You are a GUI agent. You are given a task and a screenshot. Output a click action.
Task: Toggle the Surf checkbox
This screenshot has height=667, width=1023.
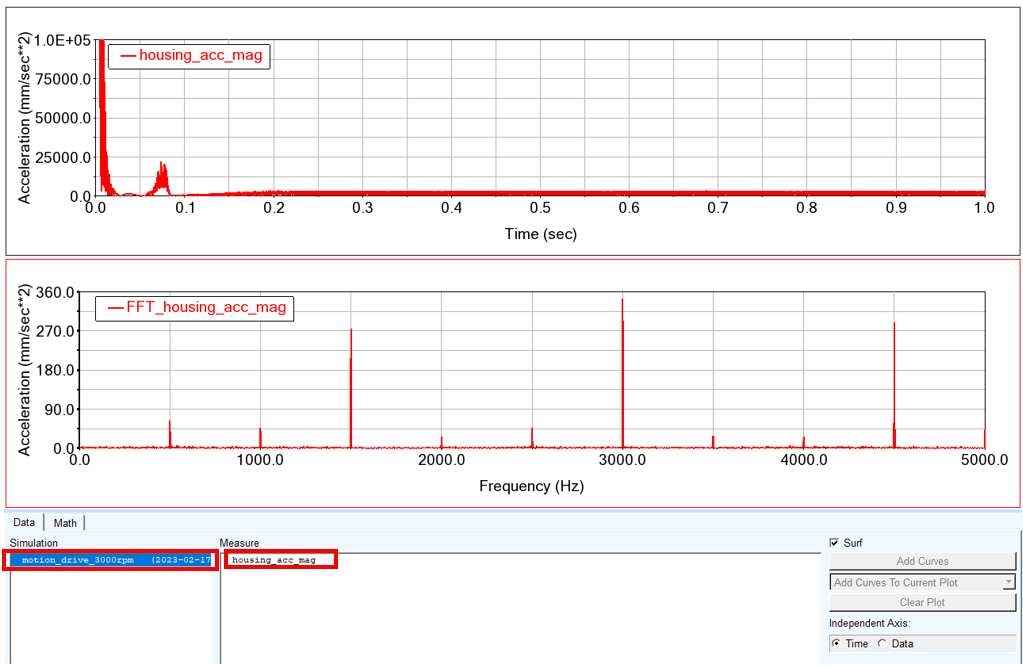834,542
